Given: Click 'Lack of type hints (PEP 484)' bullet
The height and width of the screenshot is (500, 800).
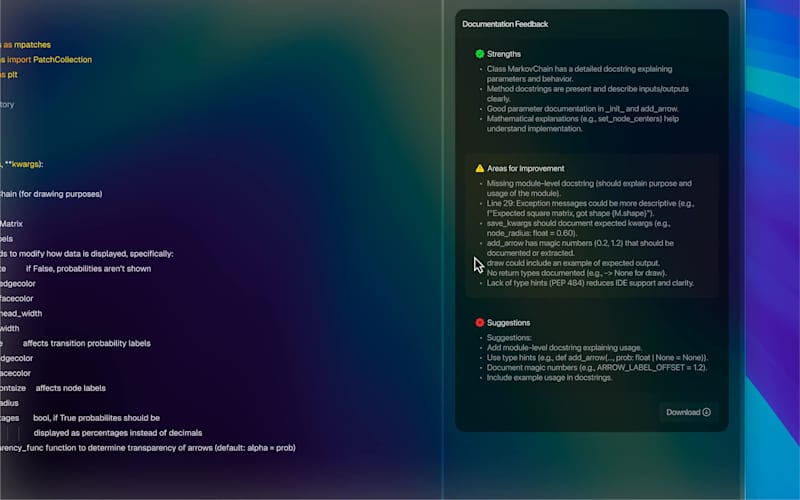Looking at the screenshot, I should click(590, 283).
